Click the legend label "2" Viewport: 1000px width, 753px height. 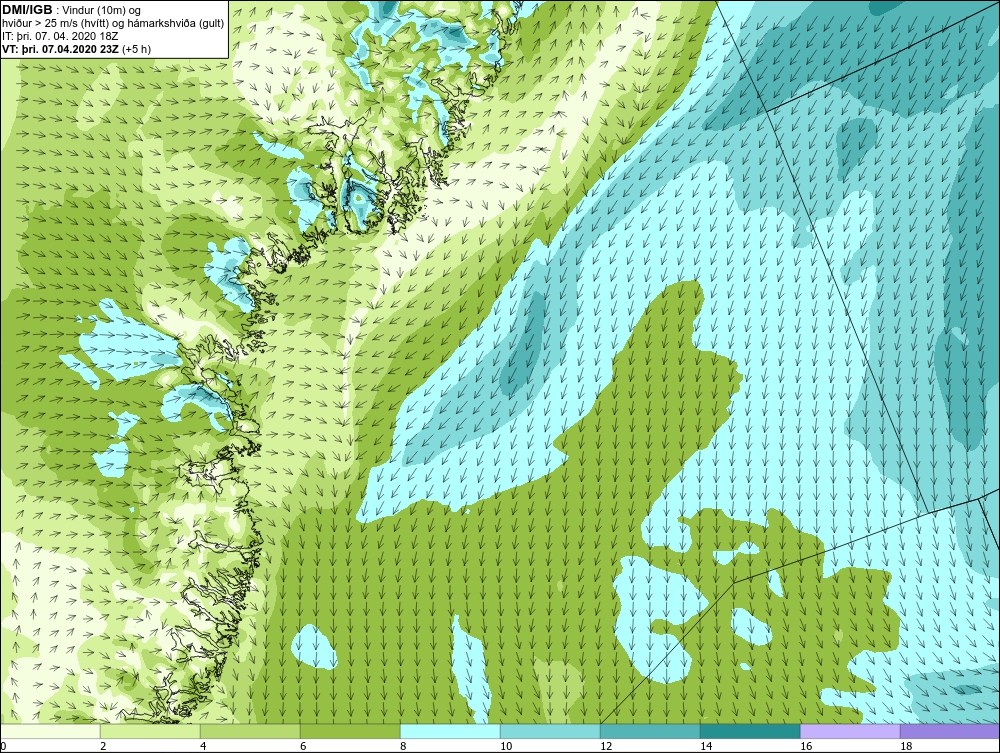103,746
